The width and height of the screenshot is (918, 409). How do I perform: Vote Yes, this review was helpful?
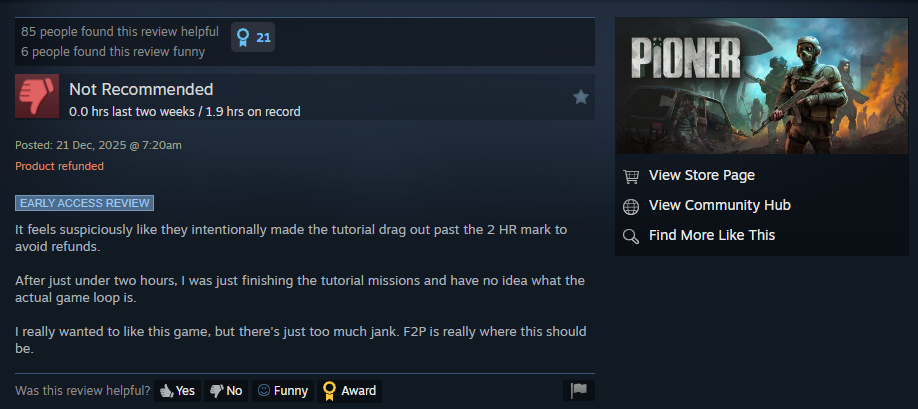[177, 391]
